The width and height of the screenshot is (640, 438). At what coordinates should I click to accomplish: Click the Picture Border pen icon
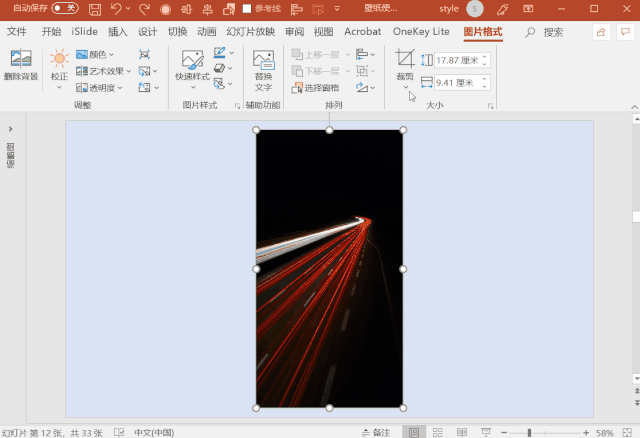point(220,52)
